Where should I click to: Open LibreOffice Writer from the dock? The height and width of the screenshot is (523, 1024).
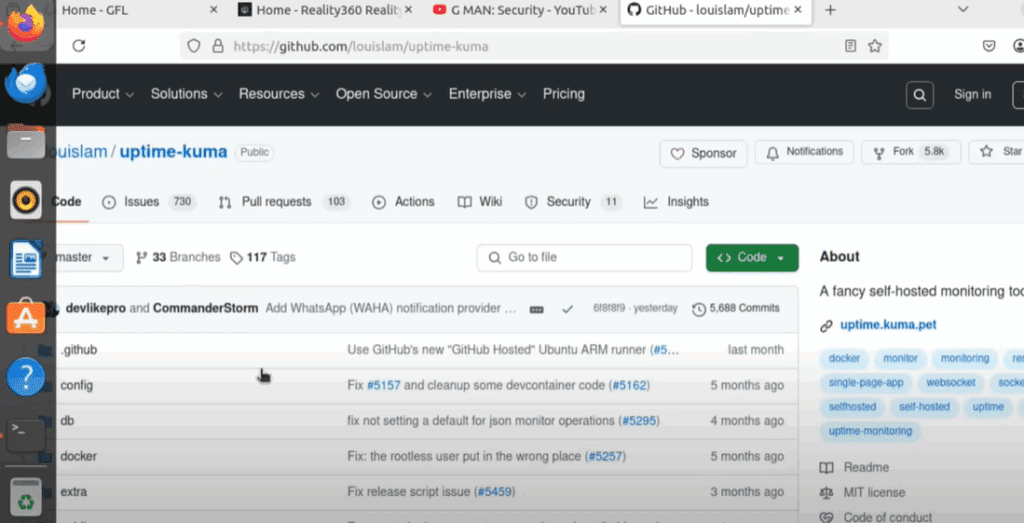pos(26,260)
